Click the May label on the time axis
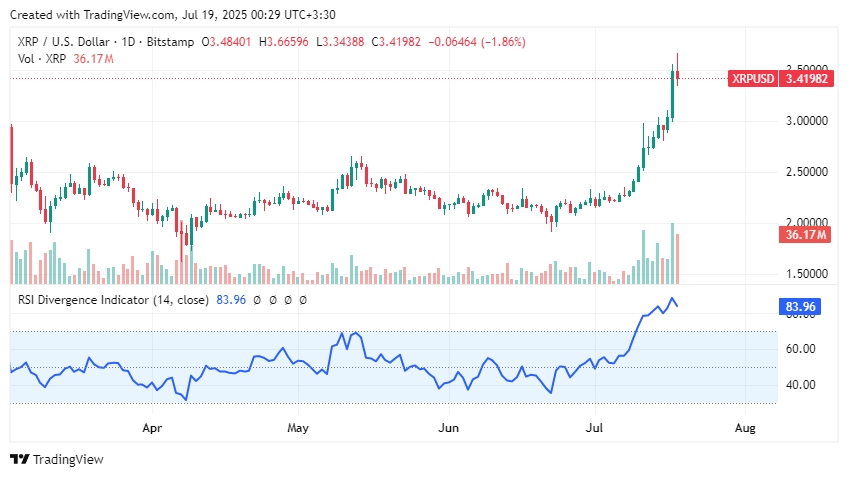848x477 pixels. [297, 426]
